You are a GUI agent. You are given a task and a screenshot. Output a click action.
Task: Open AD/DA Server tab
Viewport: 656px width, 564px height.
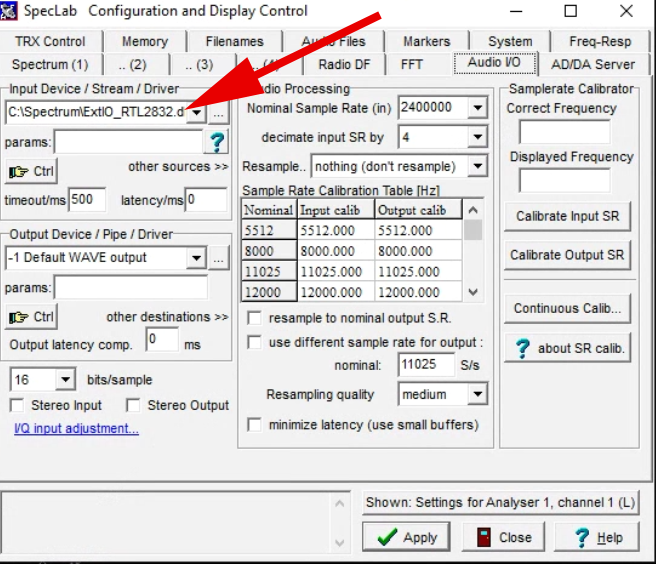pyautogui.click(x=593, y=64)
